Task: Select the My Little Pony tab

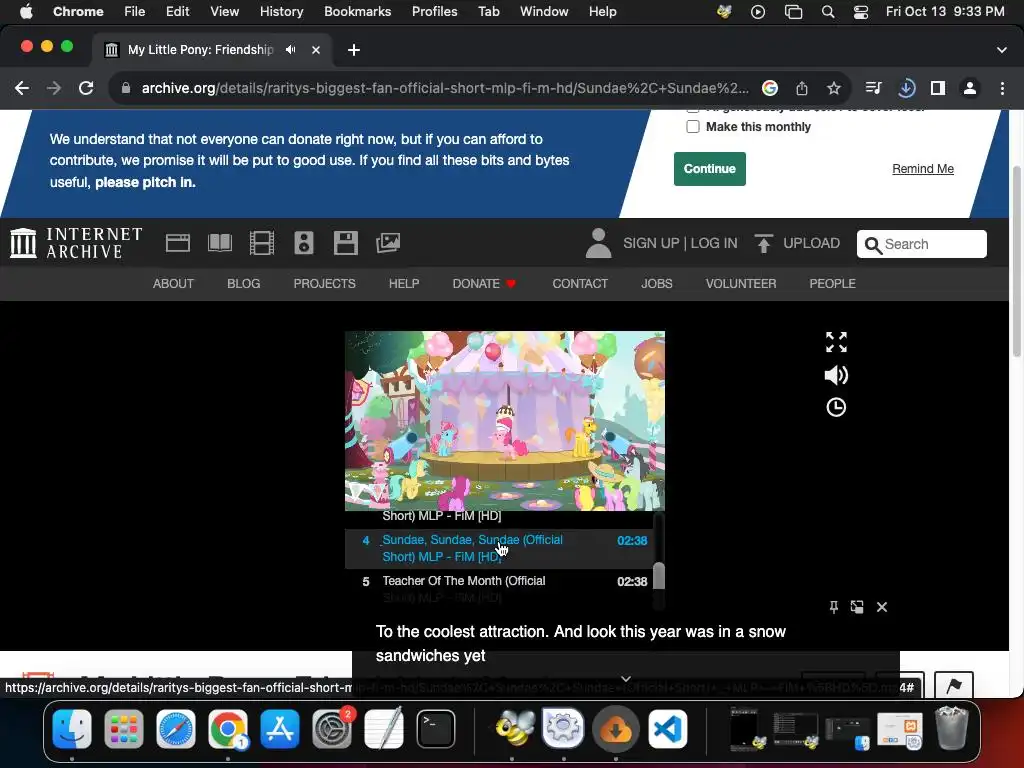Action: pyautogui.click(x=212, y=50)
